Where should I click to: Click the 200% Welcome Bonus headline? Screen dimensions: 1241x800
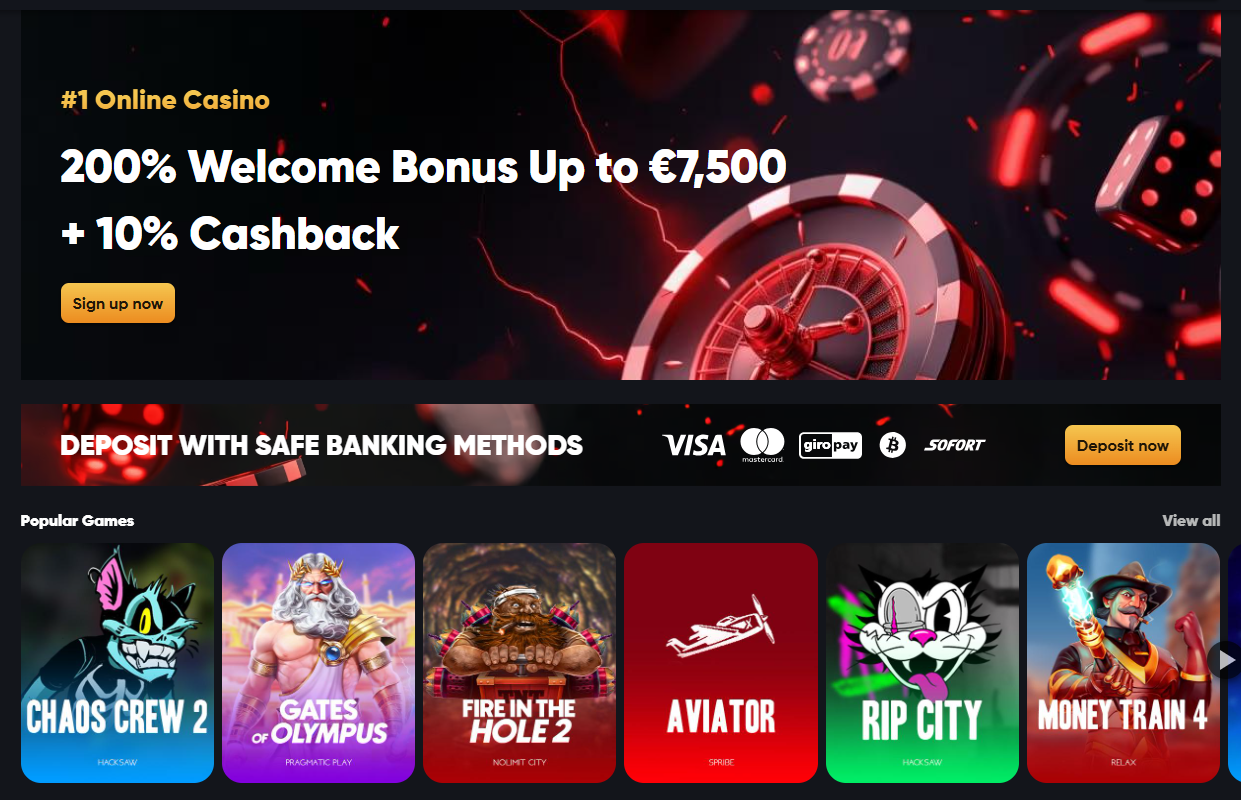423,166
